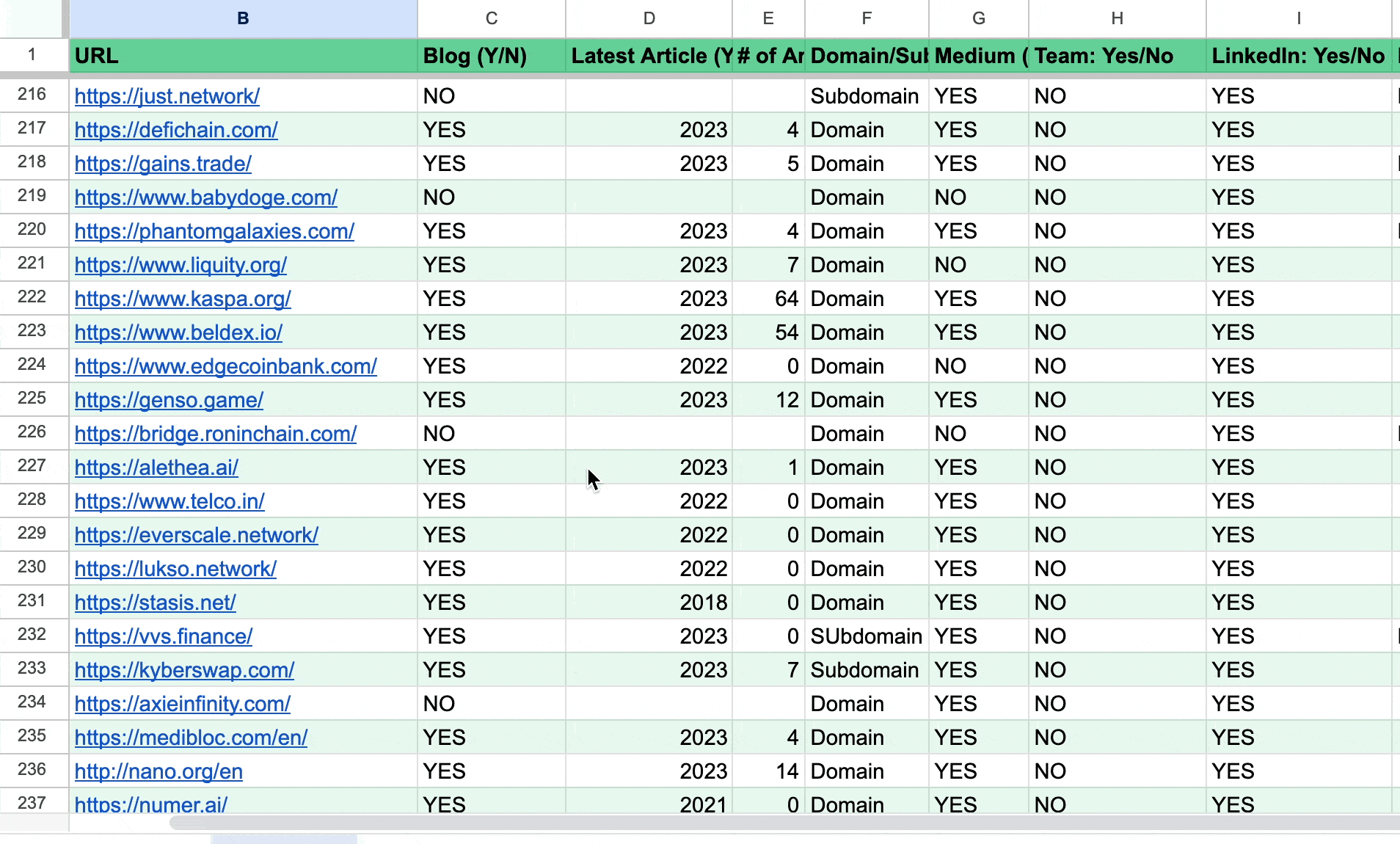This screenshot has height=844, width=1400.
Task: Click the nano.org/en link
Action: pos(158,771)
